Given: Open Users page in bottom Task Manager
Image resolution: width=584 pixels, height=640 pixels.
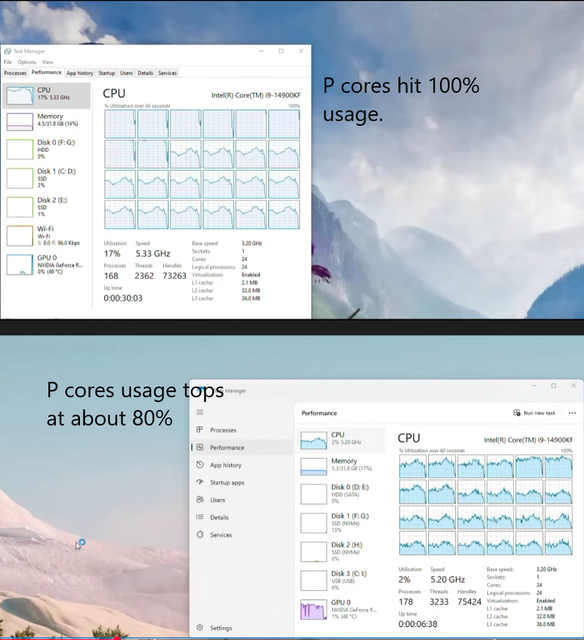Looking at the screenshot, I should click(242, 500).
